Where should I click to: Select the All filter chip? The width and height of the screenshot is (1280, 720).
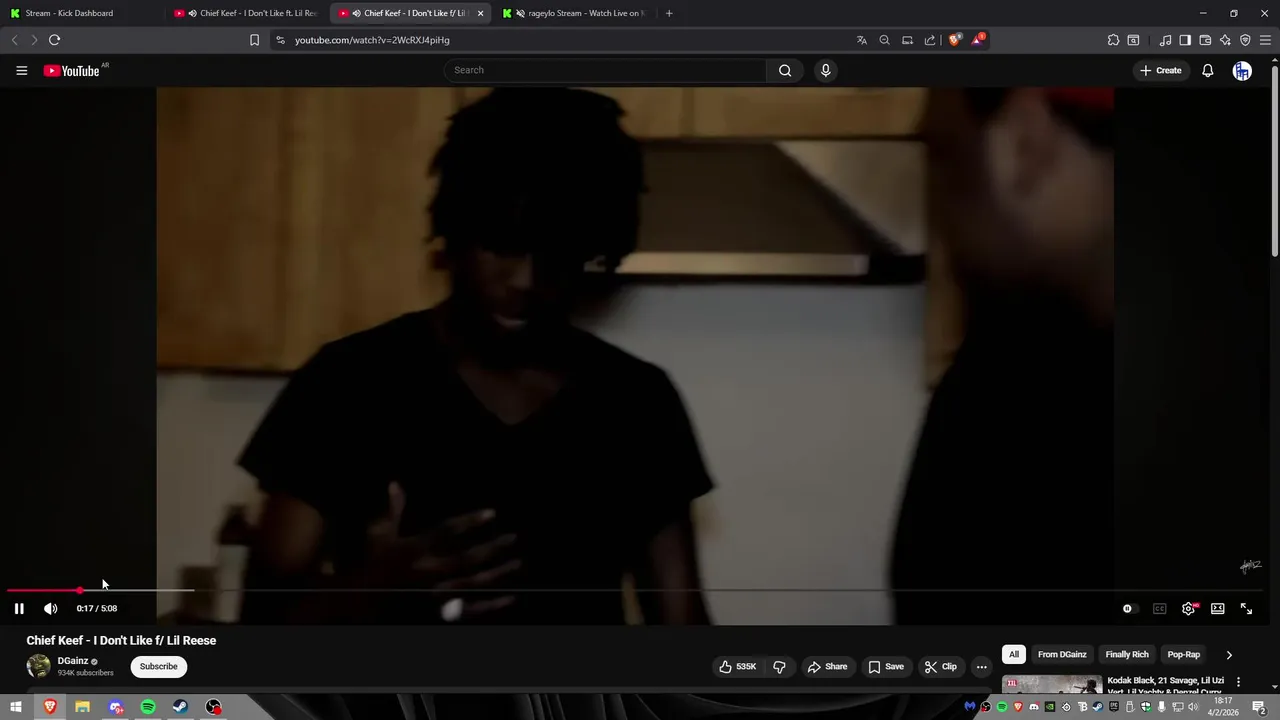pyautogui.click(x=1013, y=654)
